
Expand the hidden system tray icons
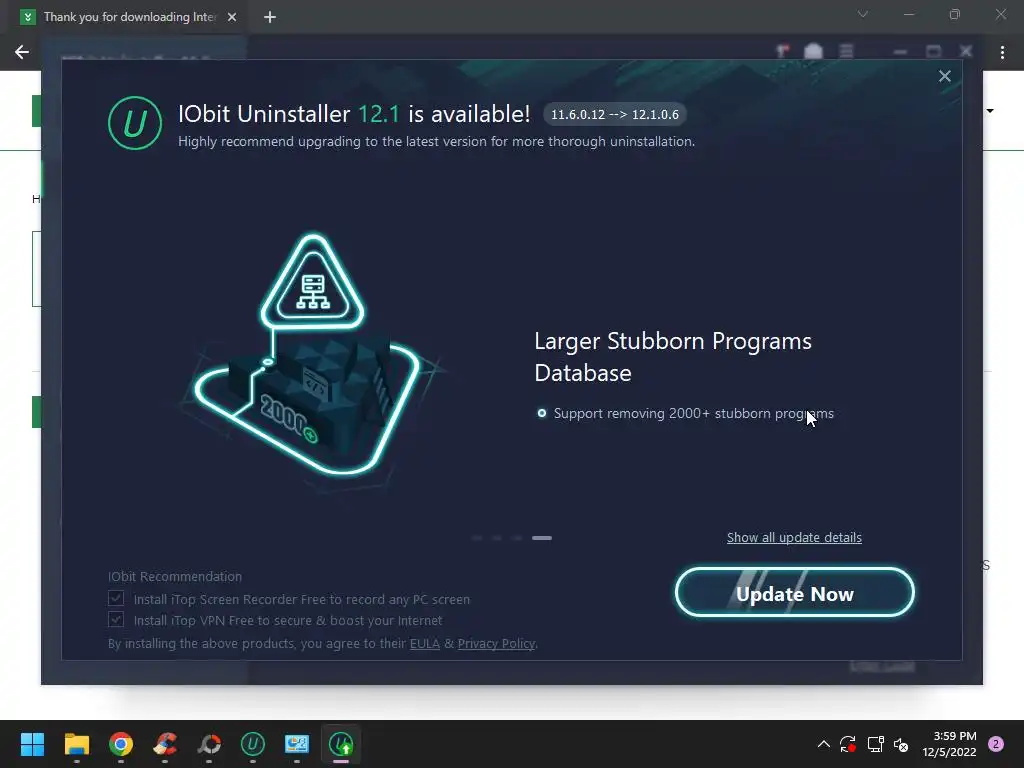824,744
